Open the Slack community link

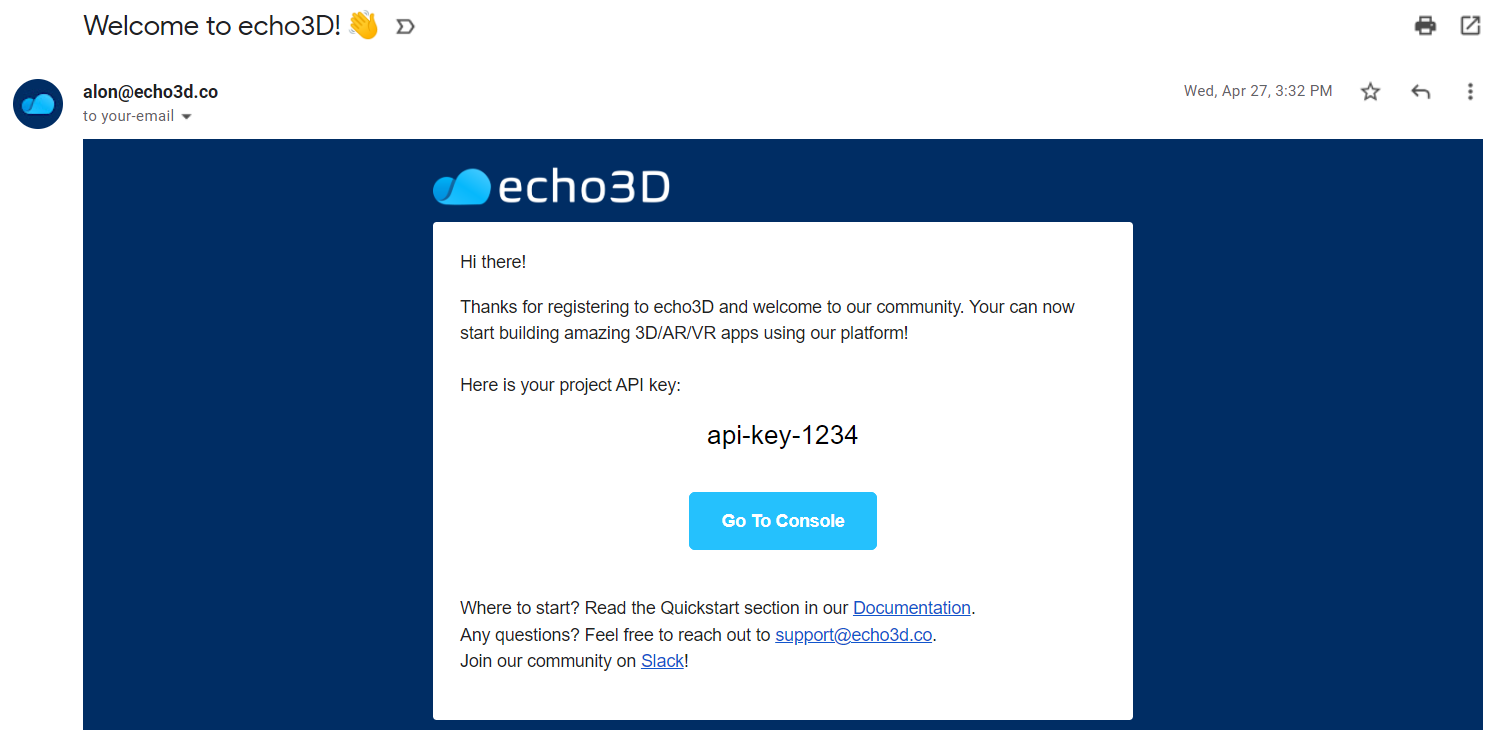coord(662,661)
